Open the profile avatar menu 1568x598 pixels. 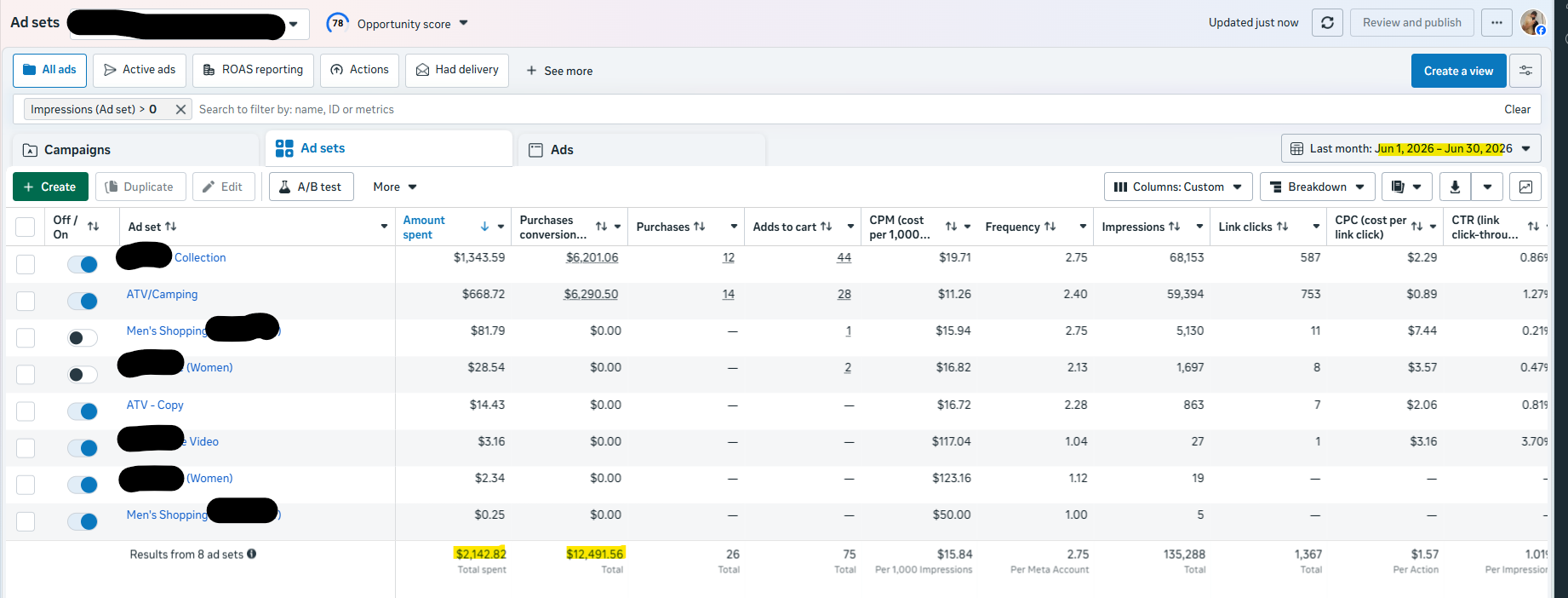click(1533, 23)
